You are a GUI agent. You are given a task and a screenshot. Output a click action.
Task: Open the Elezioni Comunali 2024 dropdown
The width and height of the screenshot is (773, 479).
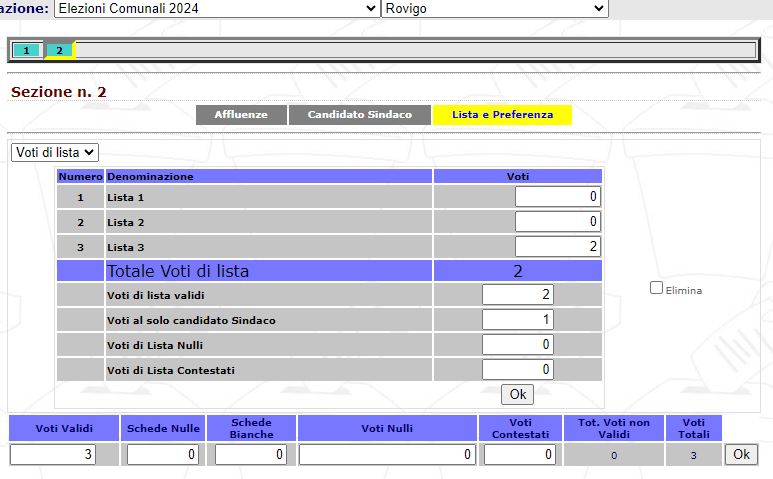[216, 8]
